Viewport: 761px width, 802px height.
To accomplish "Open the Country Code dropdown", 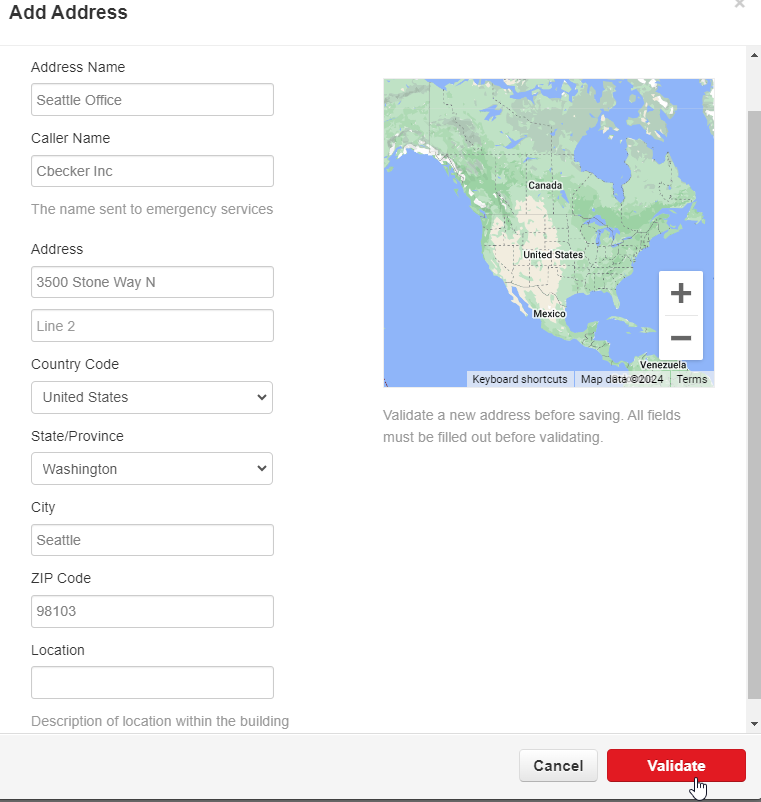I will (x=152, y=397).
